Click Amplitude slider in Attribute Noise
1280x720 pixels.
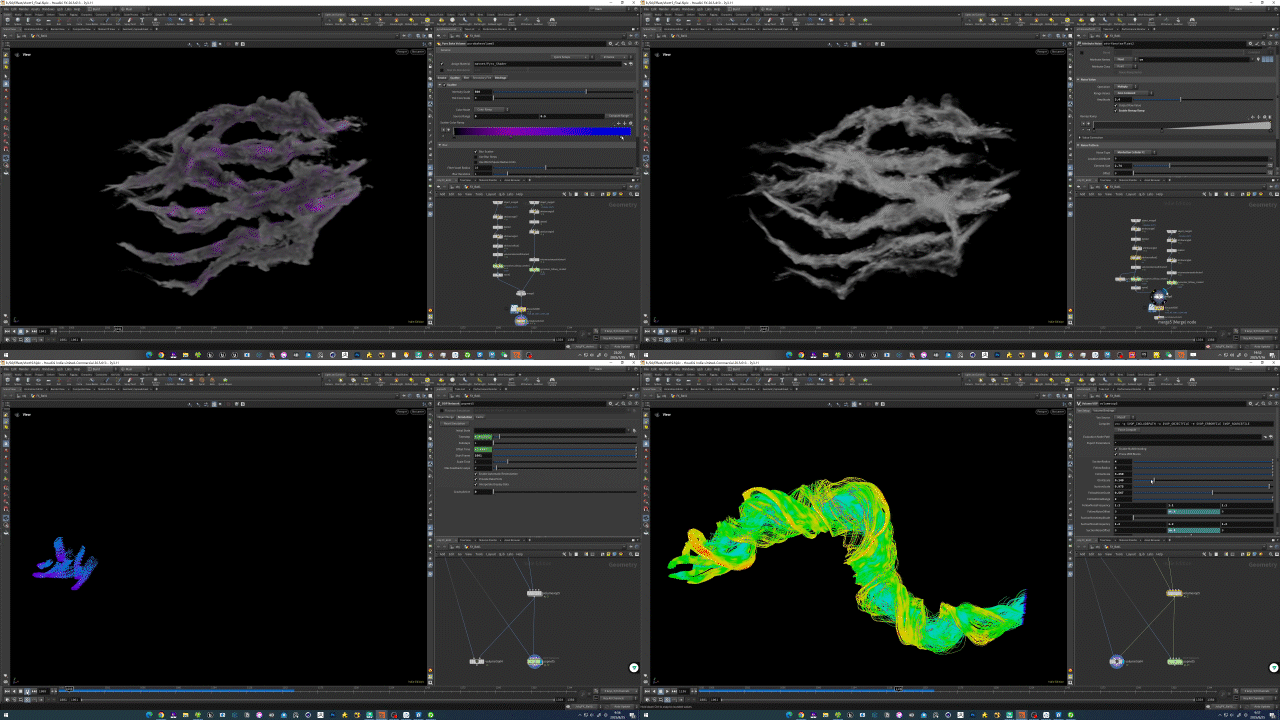point(1204,98)
